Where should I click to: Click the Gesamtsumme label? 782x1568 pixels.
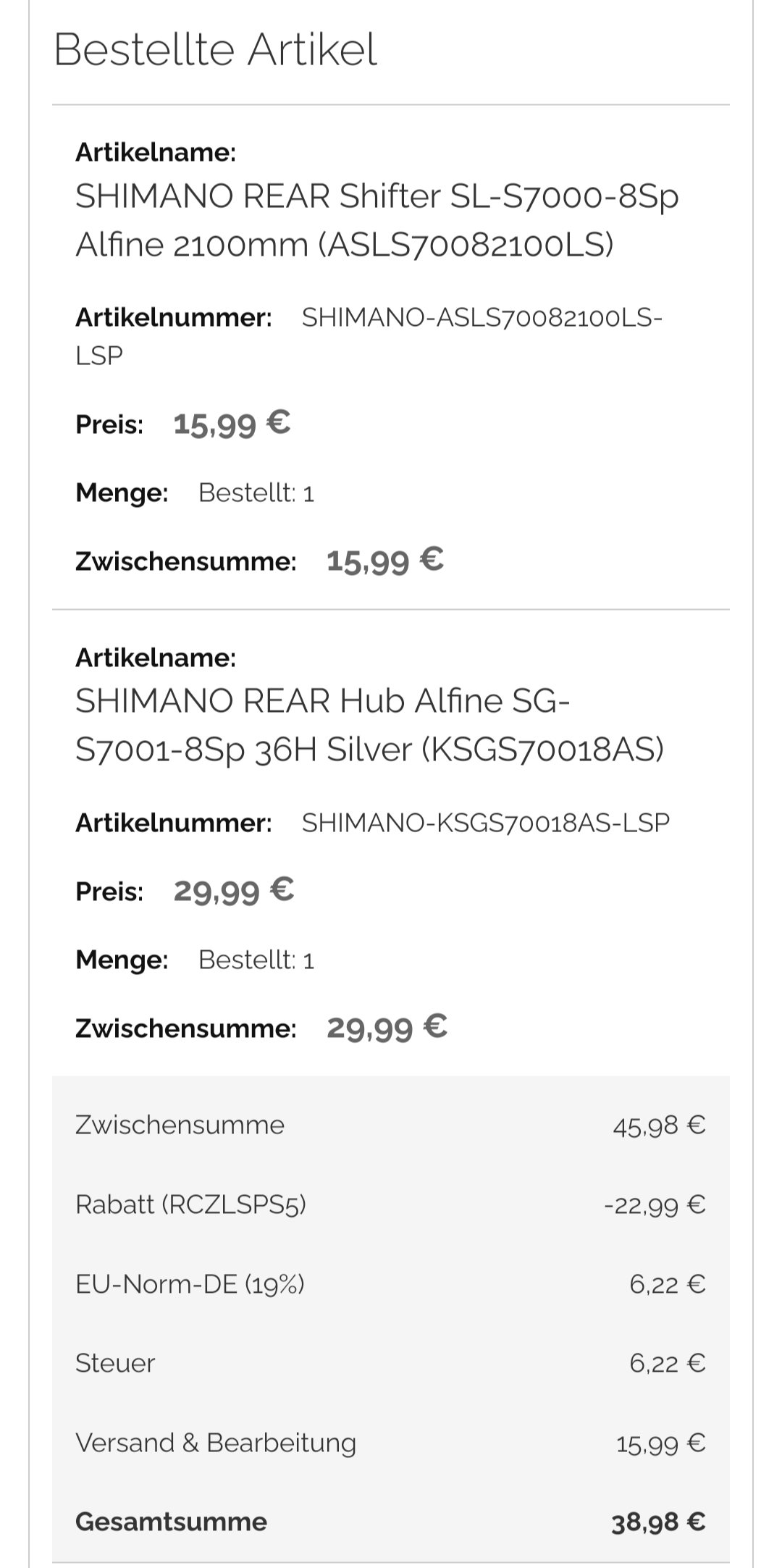pos(171,1522)
